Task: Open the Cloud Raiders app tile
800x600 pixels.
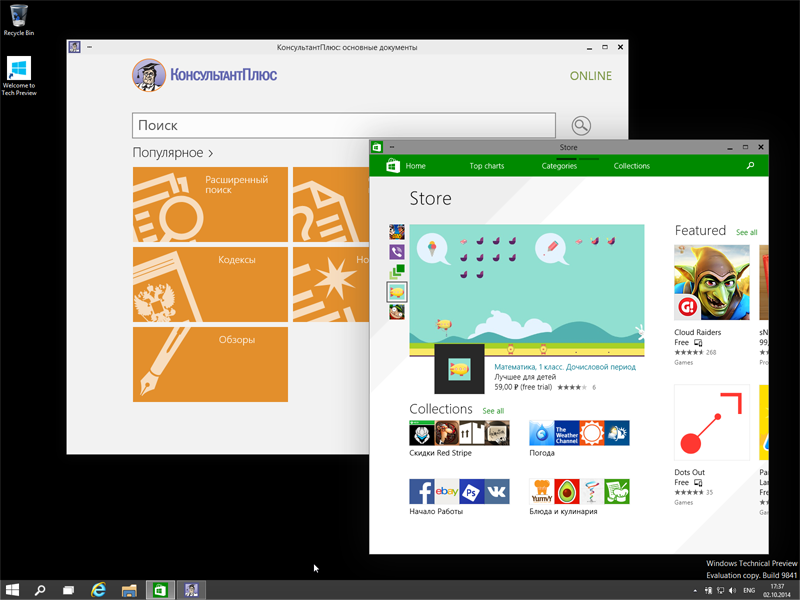Action: point(712,305)
